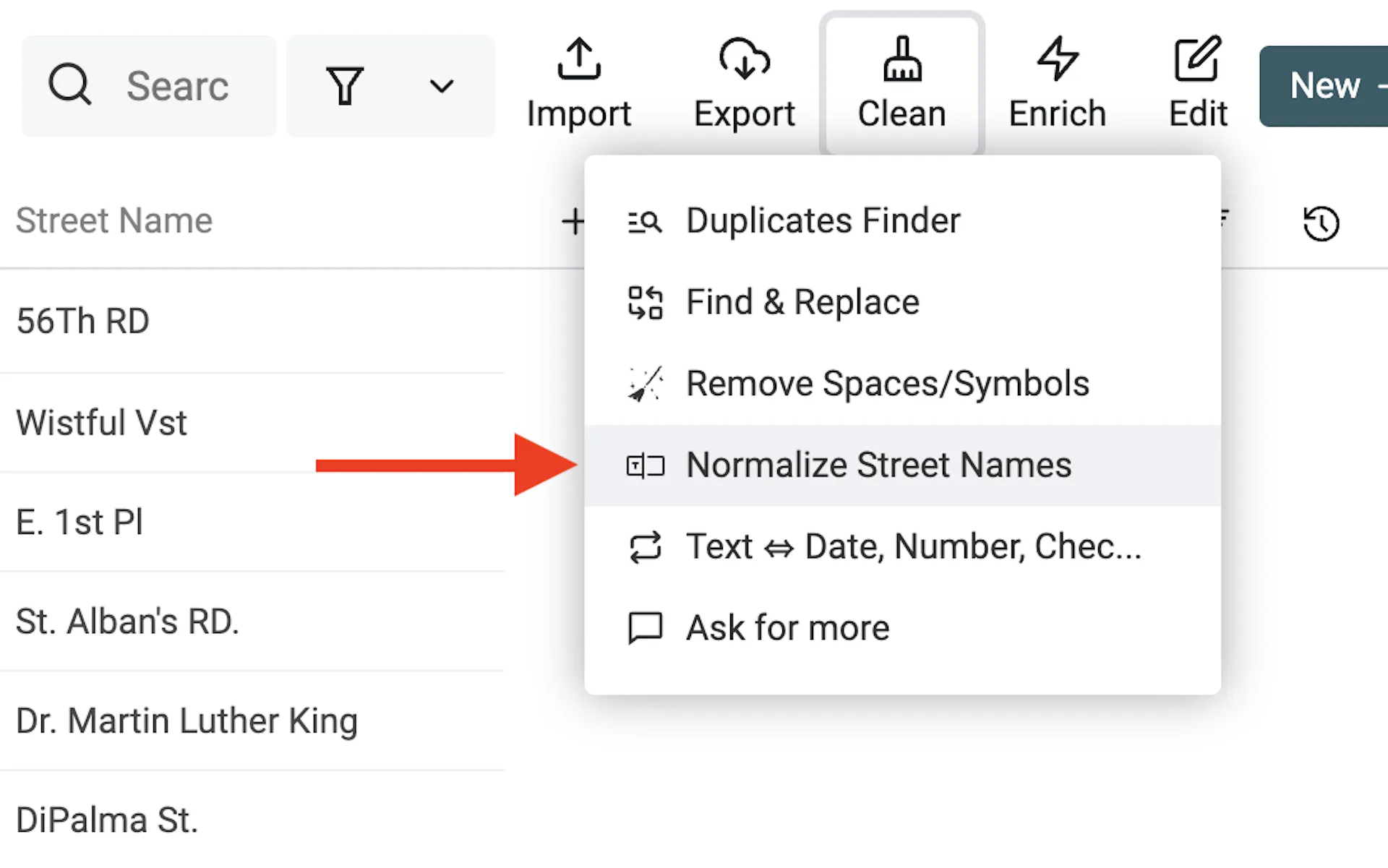Open the filter funnel icon
This screenshot has height=868, width=1388.
click(x=345, y=86)
